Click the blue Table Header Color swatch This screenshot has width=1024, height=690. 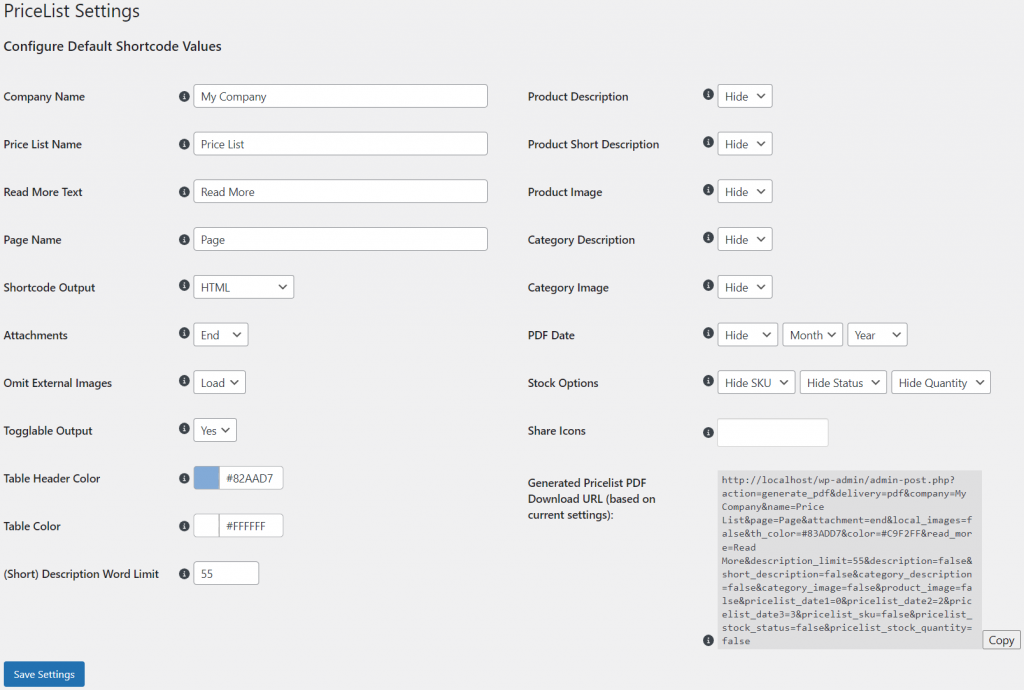(206, 478)
